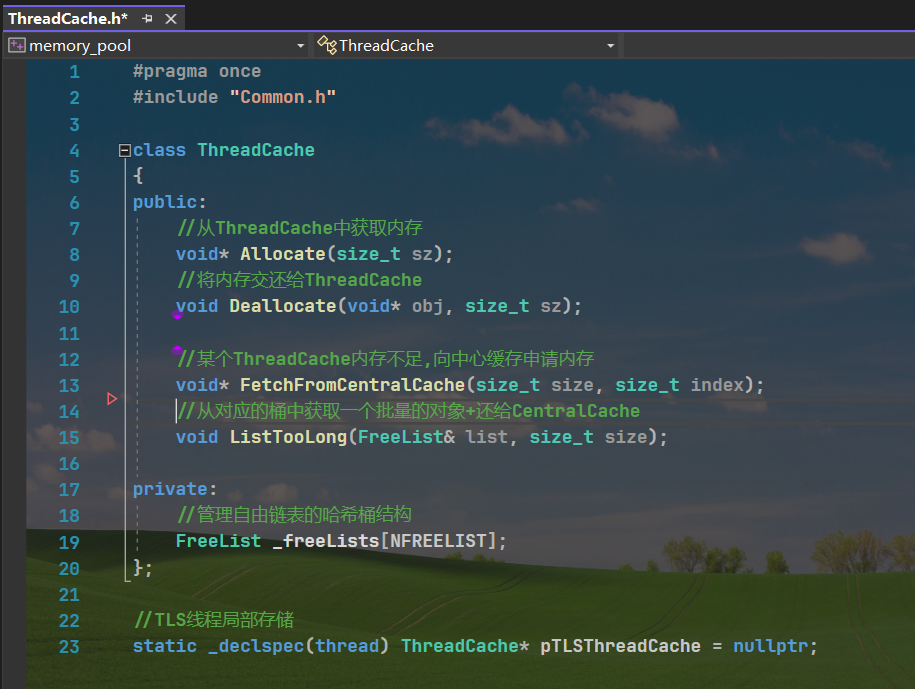Click the //将内存交还给ThreadCache comment
Screen dimensions: 915x689
(x=299, y=280)
